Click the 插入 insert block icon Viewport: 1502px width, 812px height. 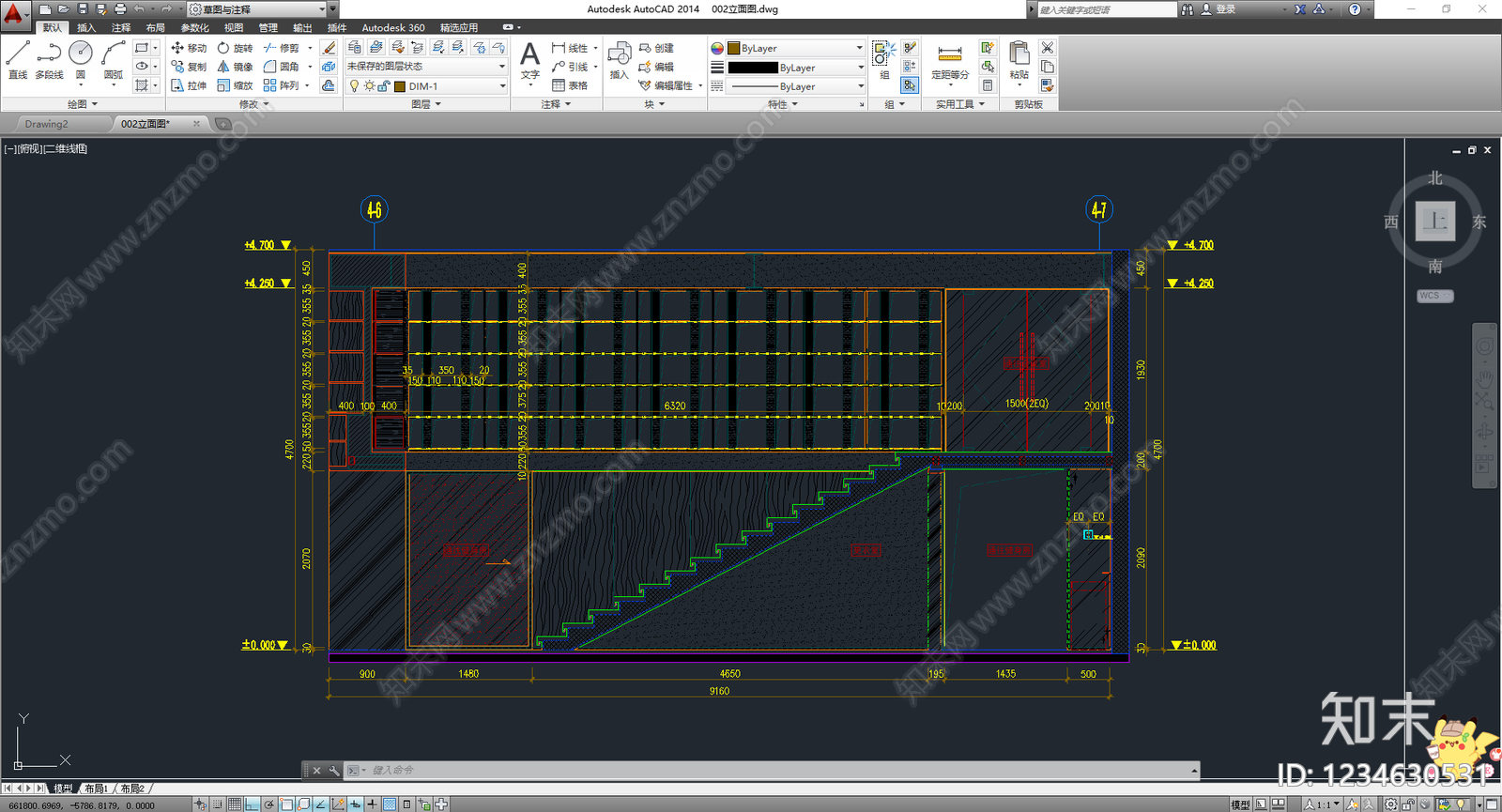[619, 60]
